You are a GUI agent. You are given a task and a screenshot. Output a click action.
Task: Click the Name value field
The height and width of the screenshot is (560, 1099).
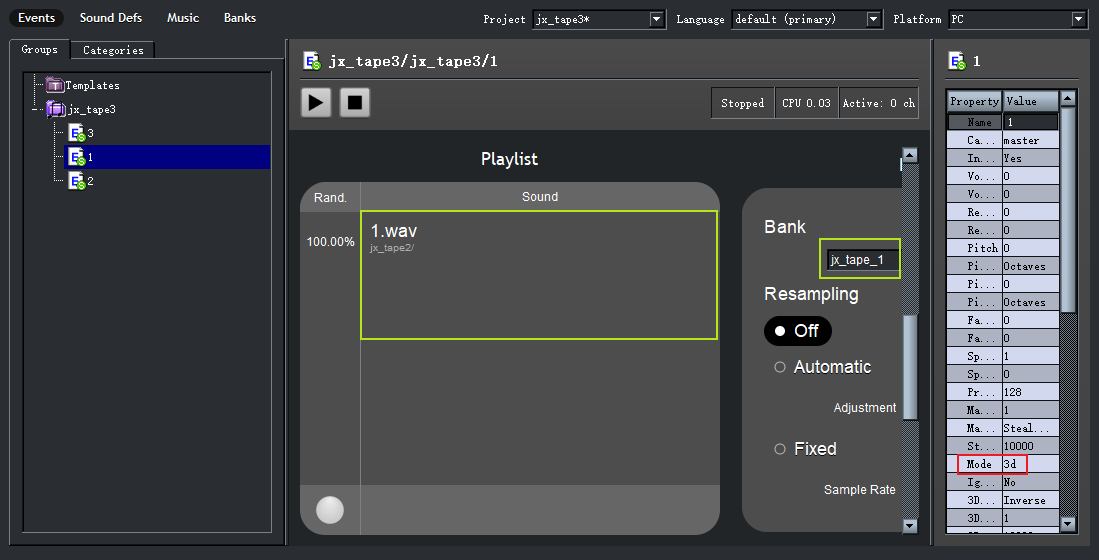(x=1030, y=122)
